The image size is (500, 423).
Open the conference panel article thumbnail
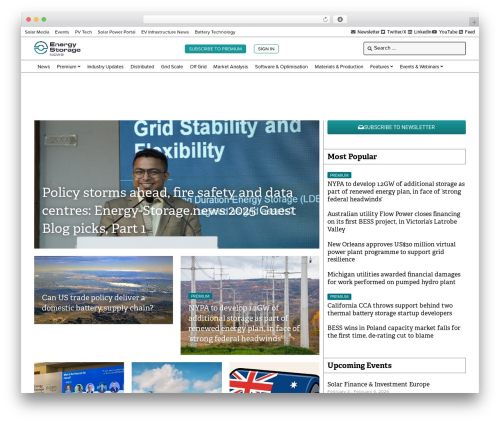(79, 377)
